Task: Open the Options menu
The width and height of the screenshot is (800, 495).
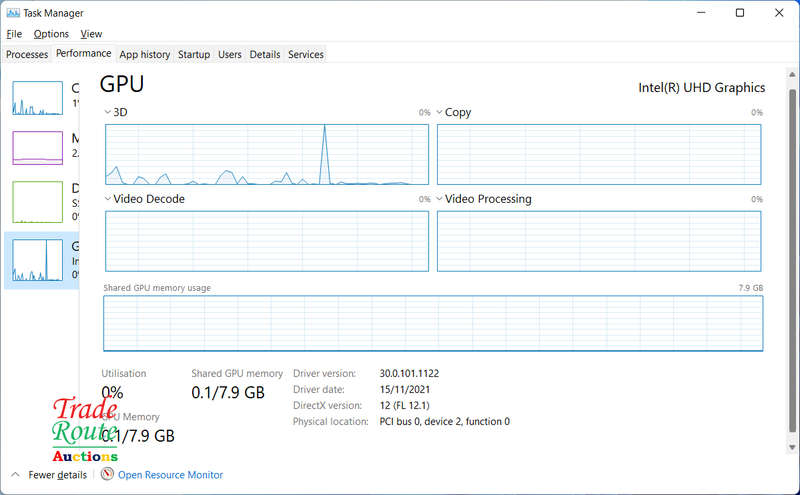Action: tap(51, 34)
